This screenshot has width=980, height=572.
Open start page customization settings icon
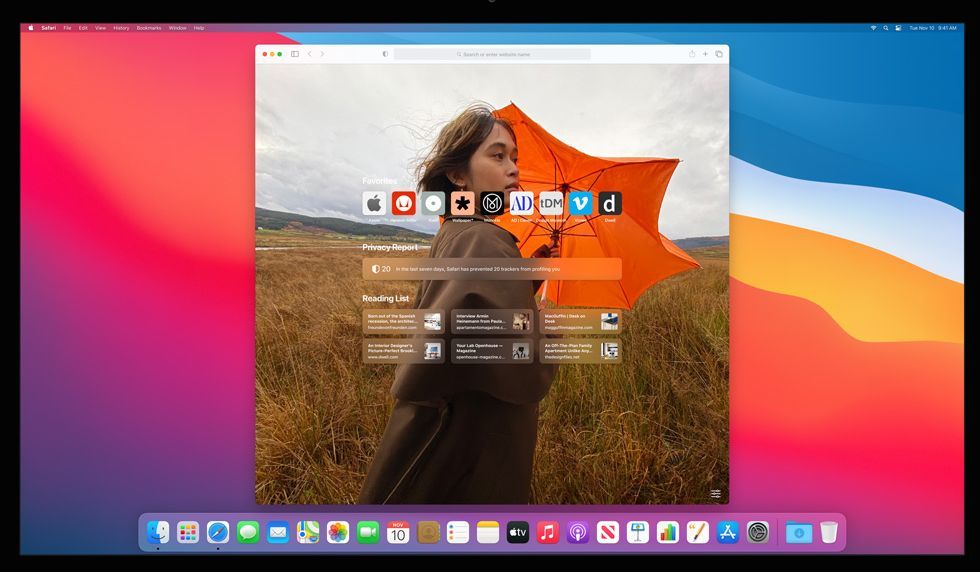pyautogui.click(x=716, y=494)
